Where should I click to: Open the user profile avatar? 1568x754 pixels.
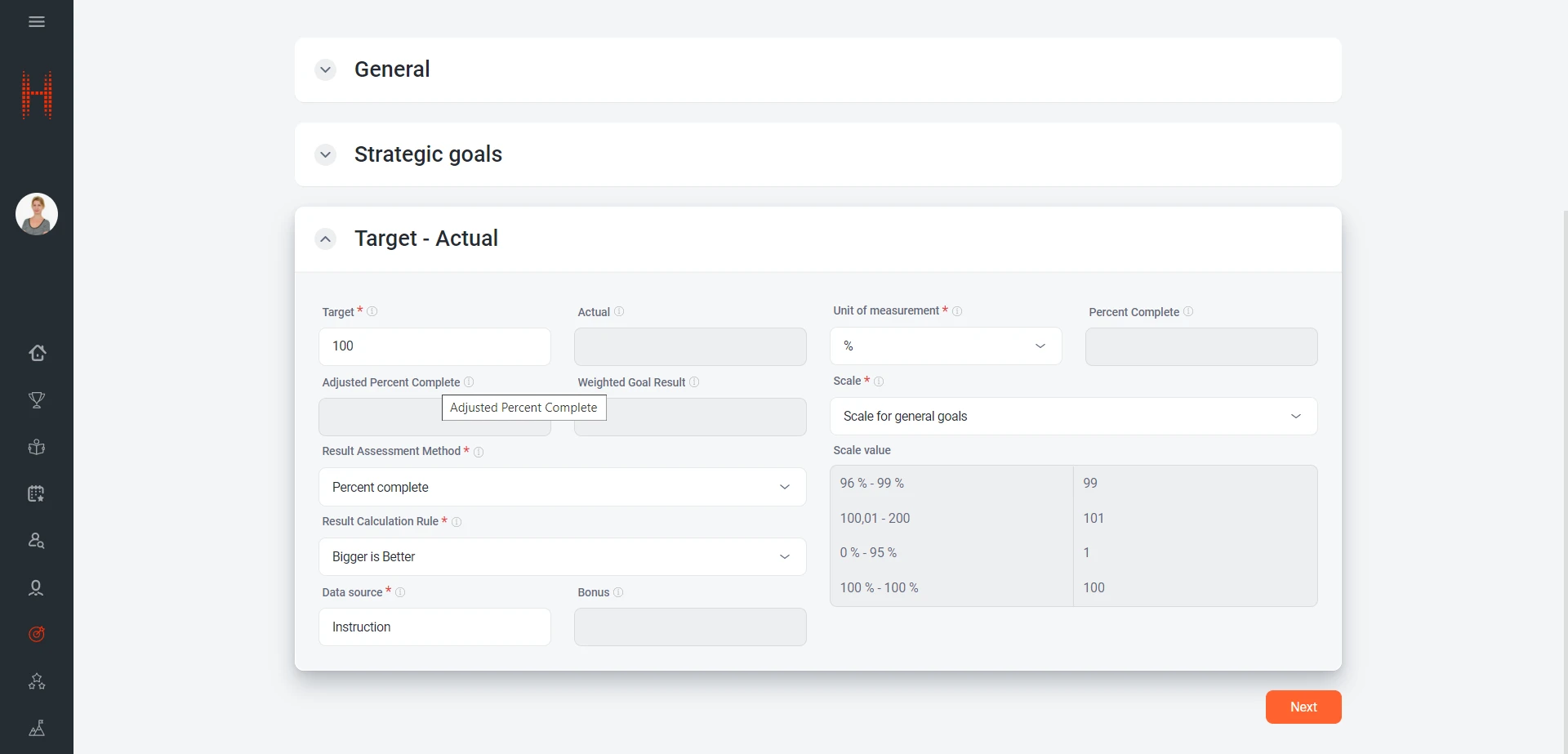pos(37,214)
